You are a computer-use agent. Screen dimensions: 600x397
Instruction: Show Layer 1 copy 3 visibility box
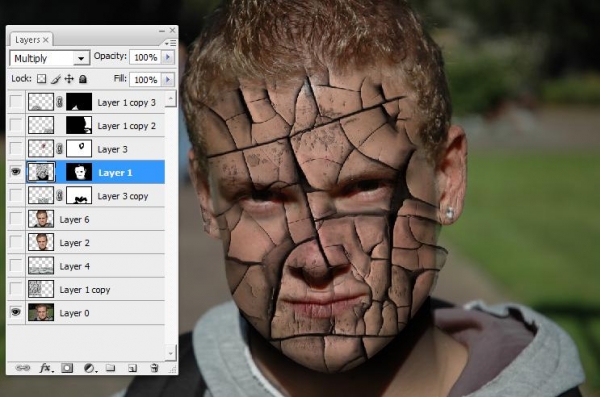pos(16,102)
